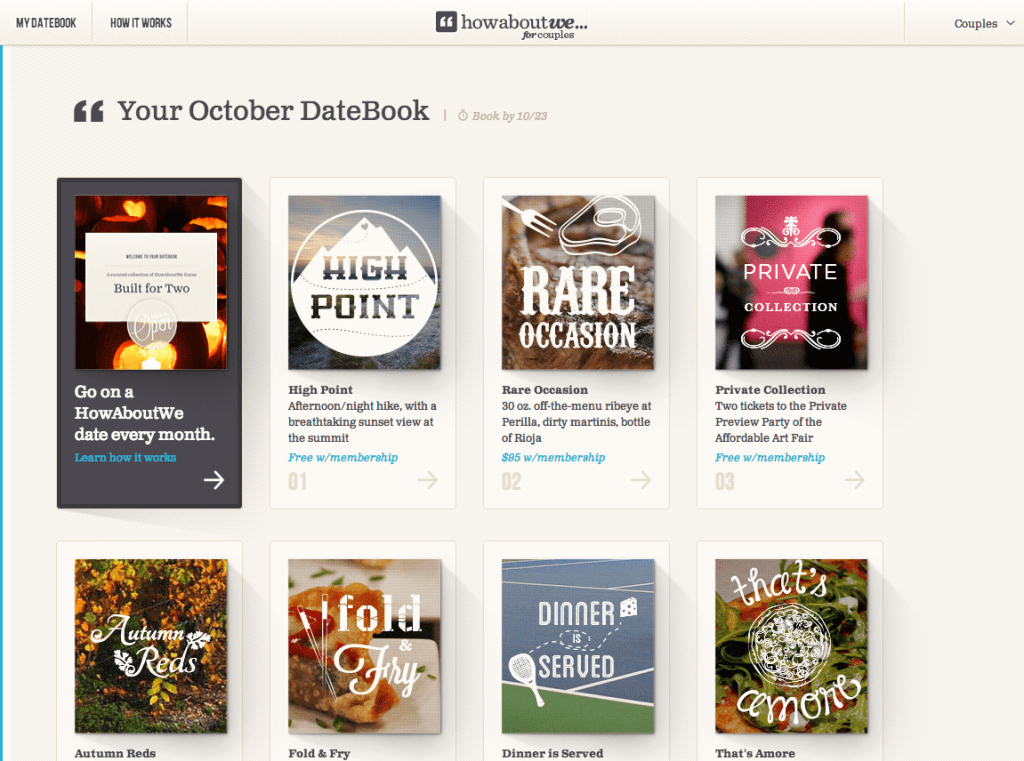
Task: Open the Autumn Reds date image
Action: (151, 645)
